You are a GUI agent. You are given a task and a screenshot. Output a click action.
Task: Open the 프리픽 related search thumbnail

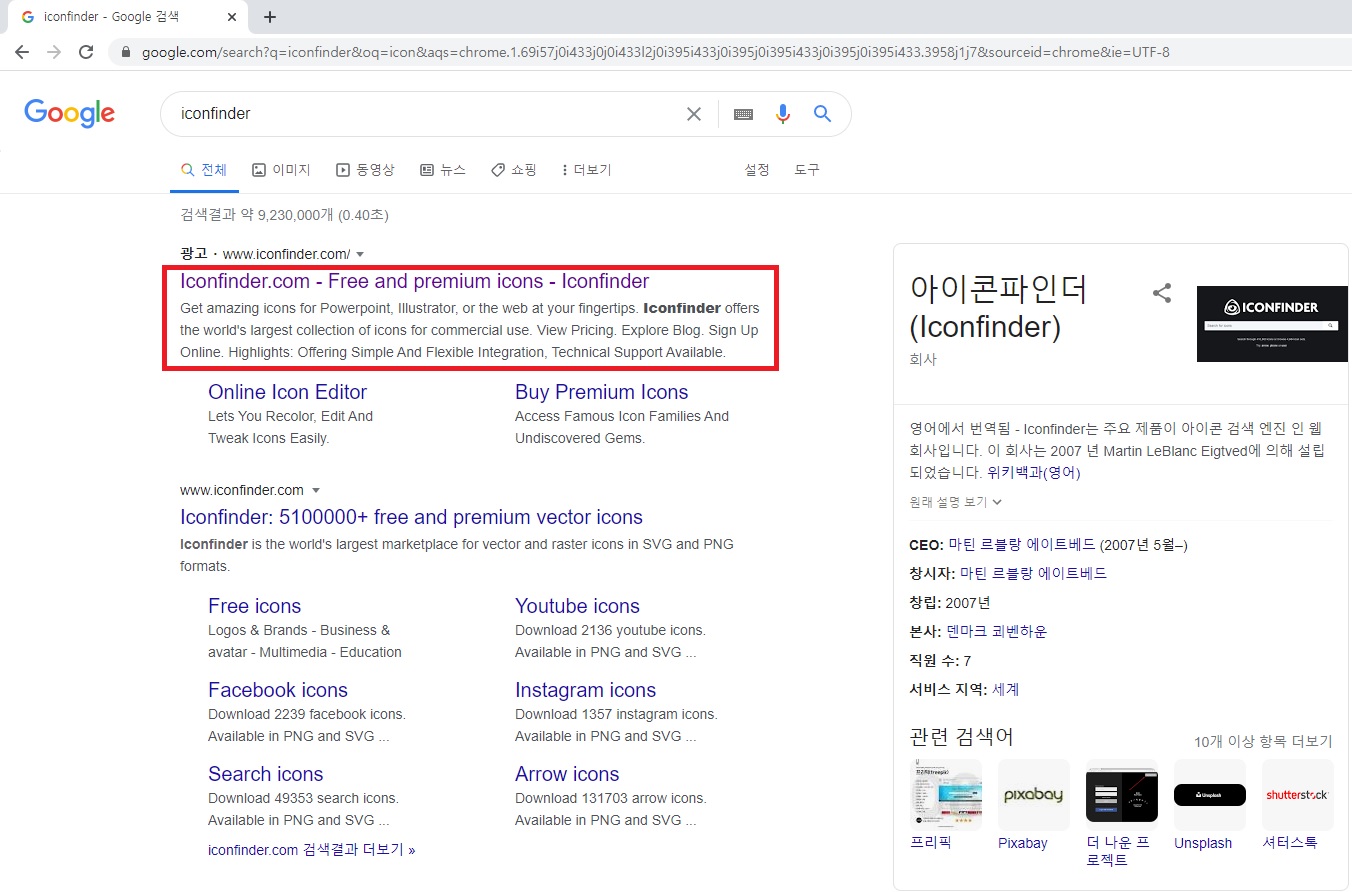coord(946,795)
